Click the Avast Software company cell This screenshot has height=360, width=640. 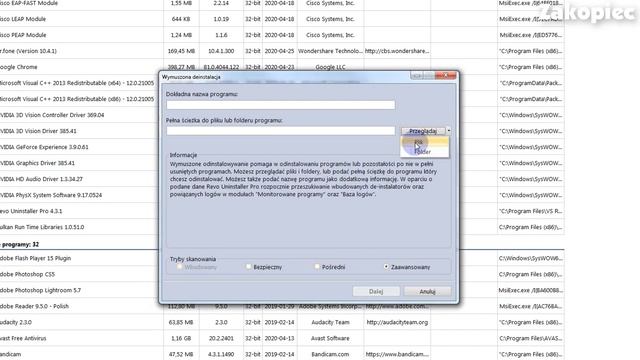coord(330,338)
